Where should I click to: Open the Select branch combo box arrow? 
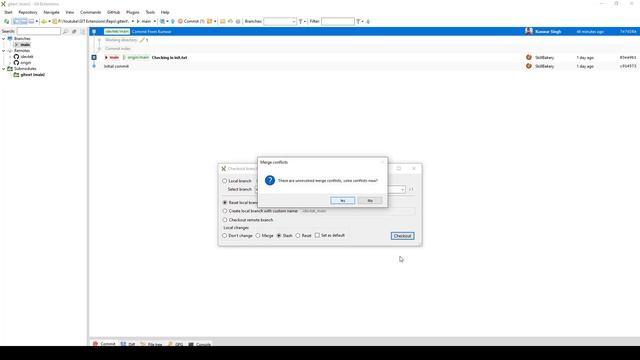[402, 189]
